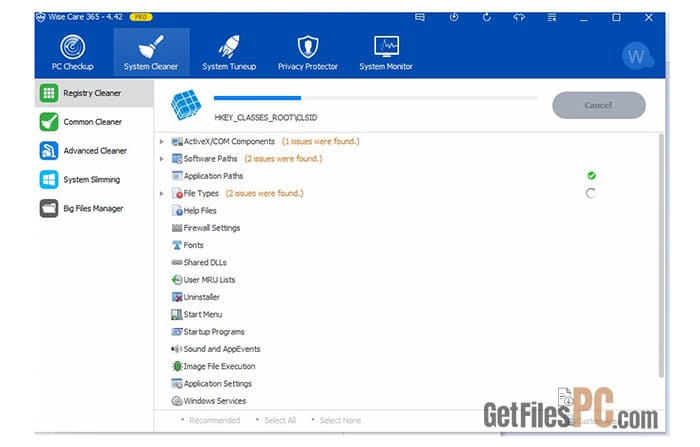This screenshot has height=447, width=700.
Task: Click the Windows Services icon
Action: point(177,401)
